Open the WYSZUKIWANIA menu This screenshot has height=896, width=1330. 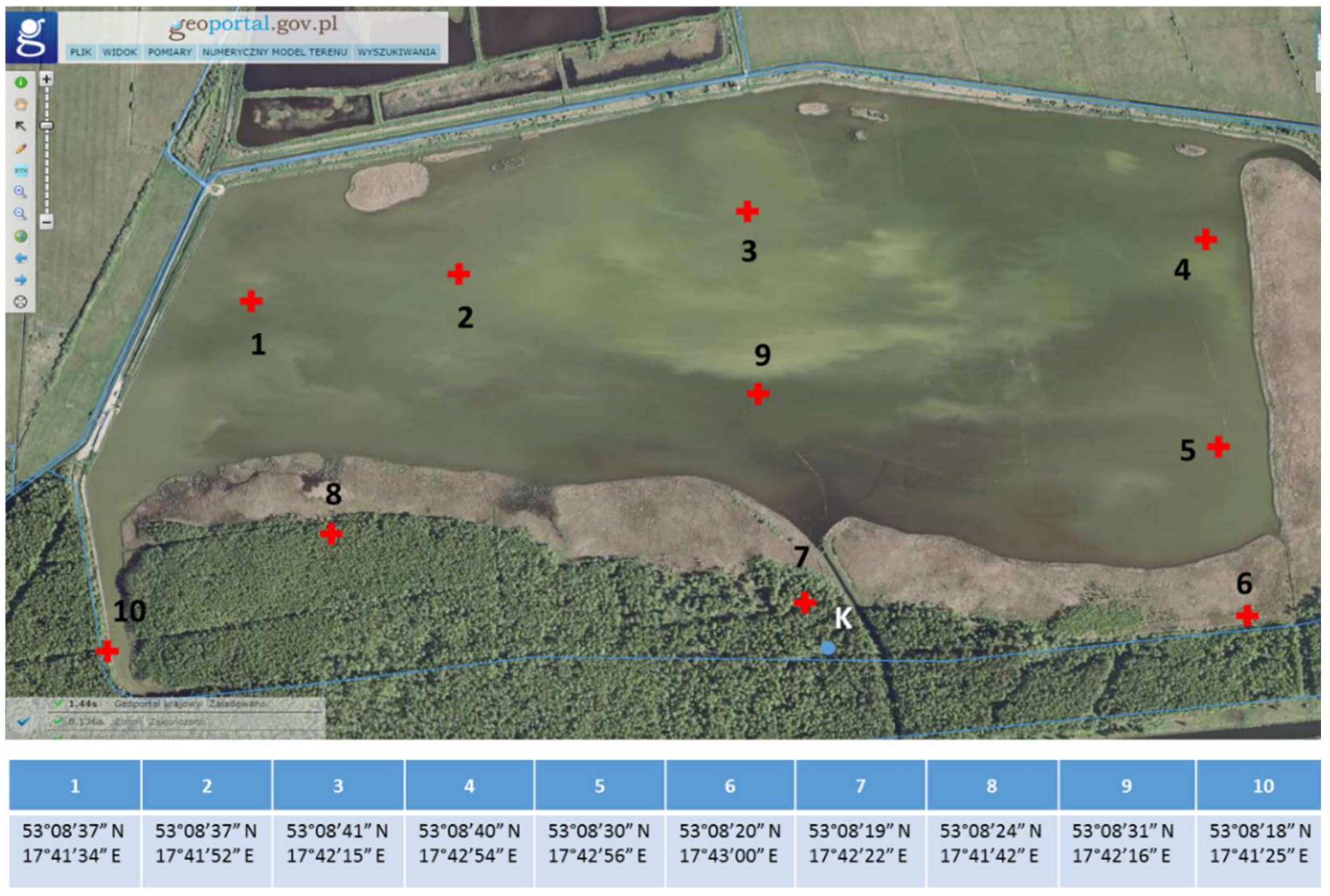click(x=396, y=52)
